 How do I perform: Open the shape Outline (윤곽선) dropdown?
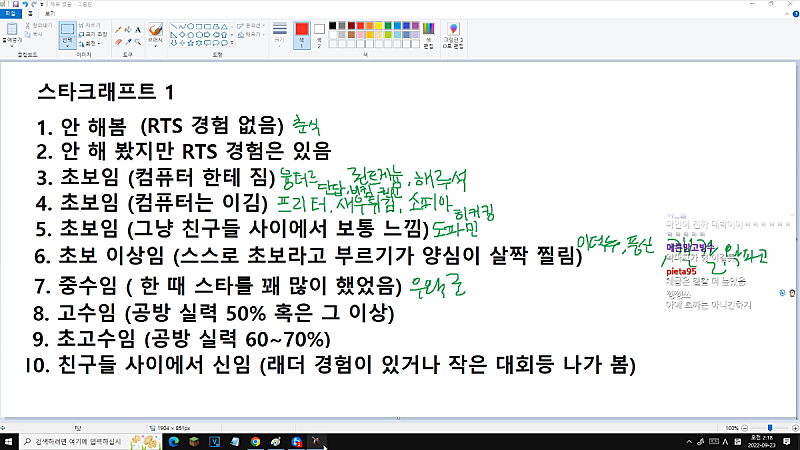(x=251, y=26)
